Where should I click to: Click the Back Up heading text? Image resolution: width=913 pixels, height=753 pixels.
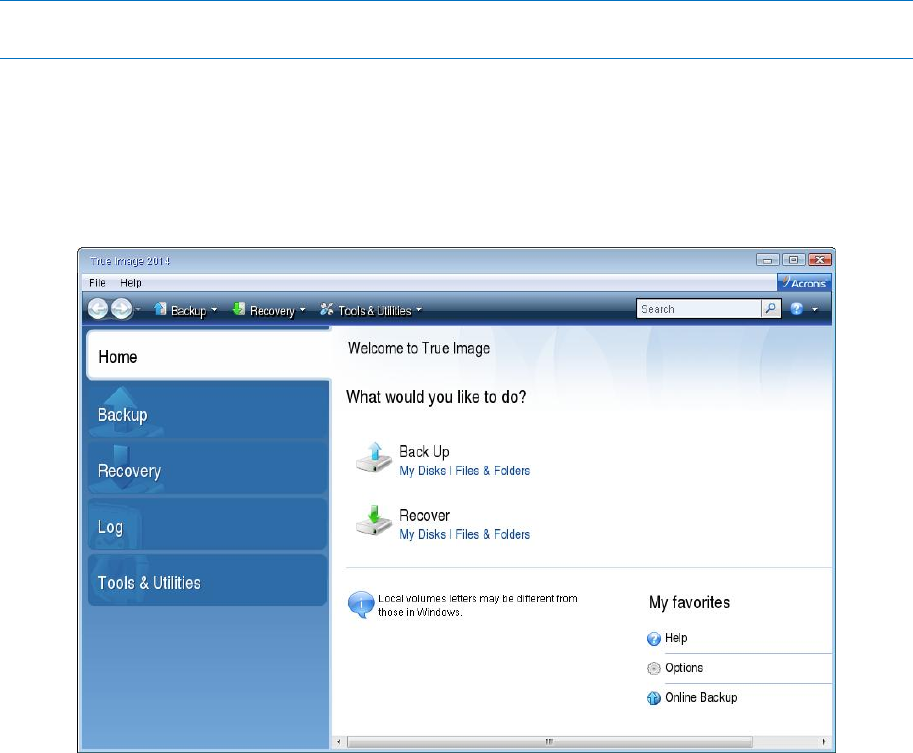(x=424, y=451)
